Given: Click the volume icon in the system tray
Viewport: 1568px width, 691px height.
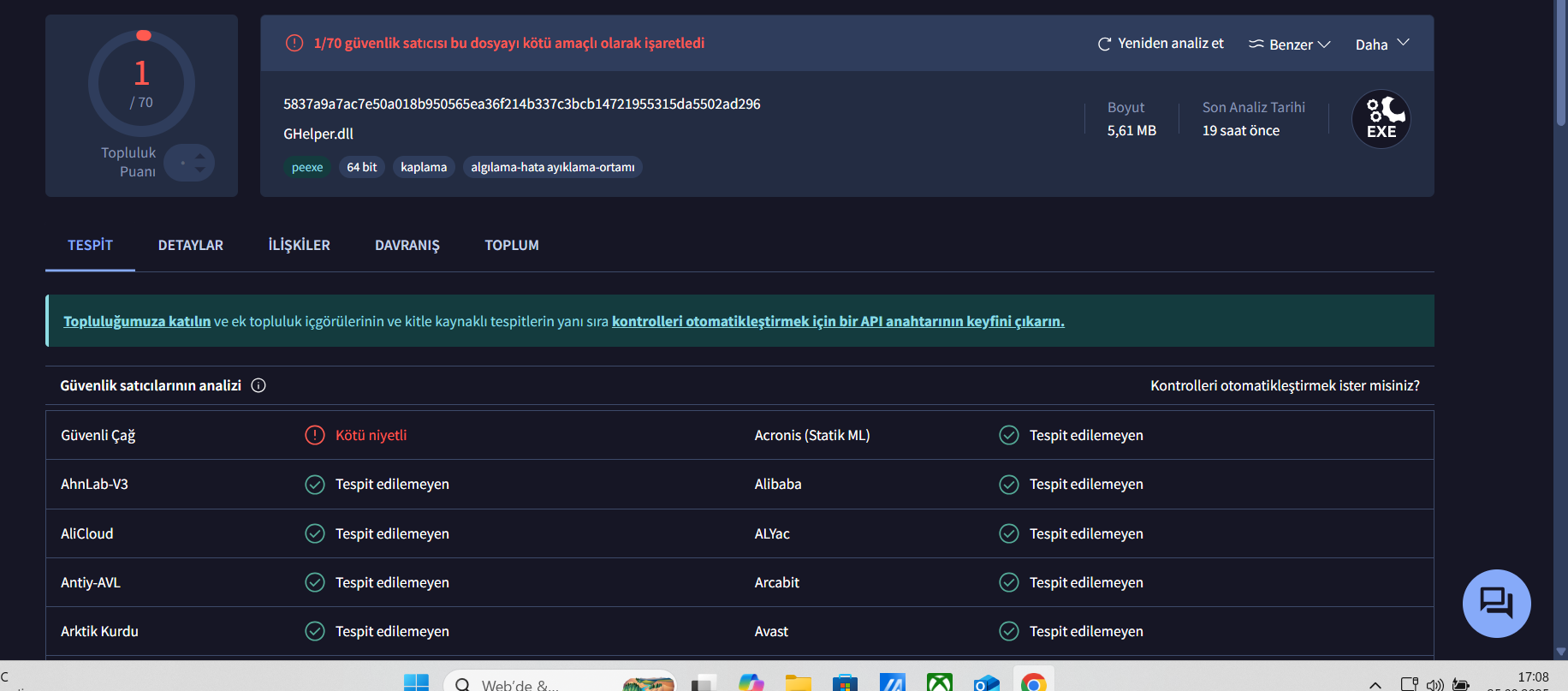Looking at the screenshot, I should [x=1434, y=684].
